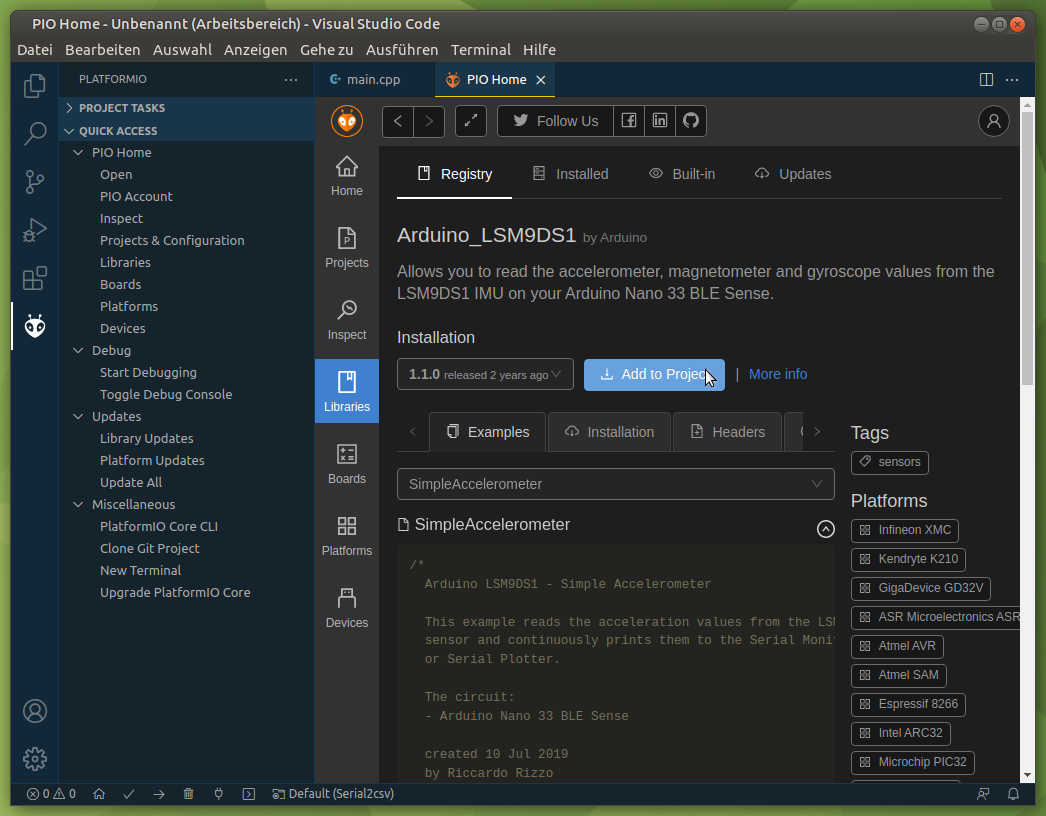Viewport: 1046px width, 816px height.
Task: Click the PlatformIO Build checkmark in status bar
Action: click(129, 794)
